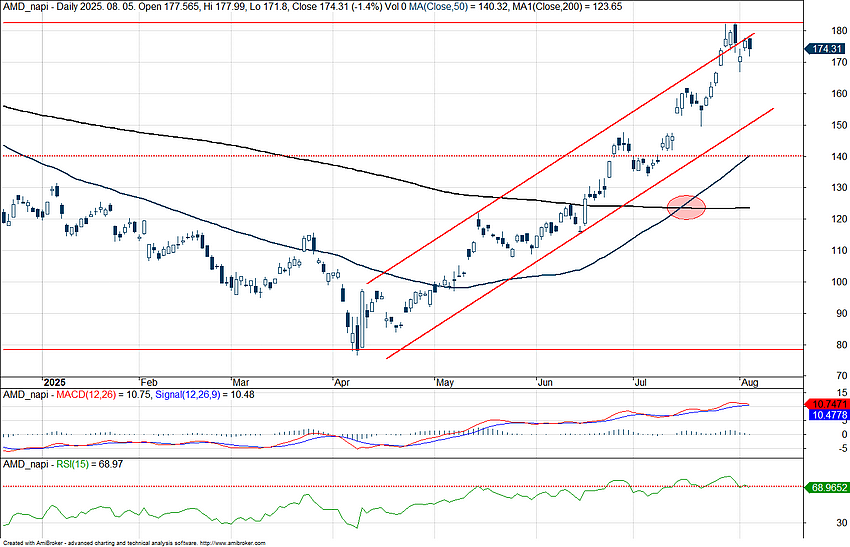Click the green RSI value label 68.9652
The image size is (850, 547).
(827, 487)
